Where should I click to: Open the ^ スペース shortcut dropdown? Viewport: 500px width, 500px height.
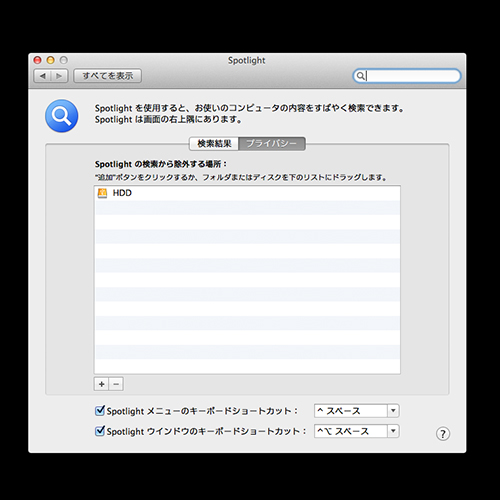(x=356, y=411)
